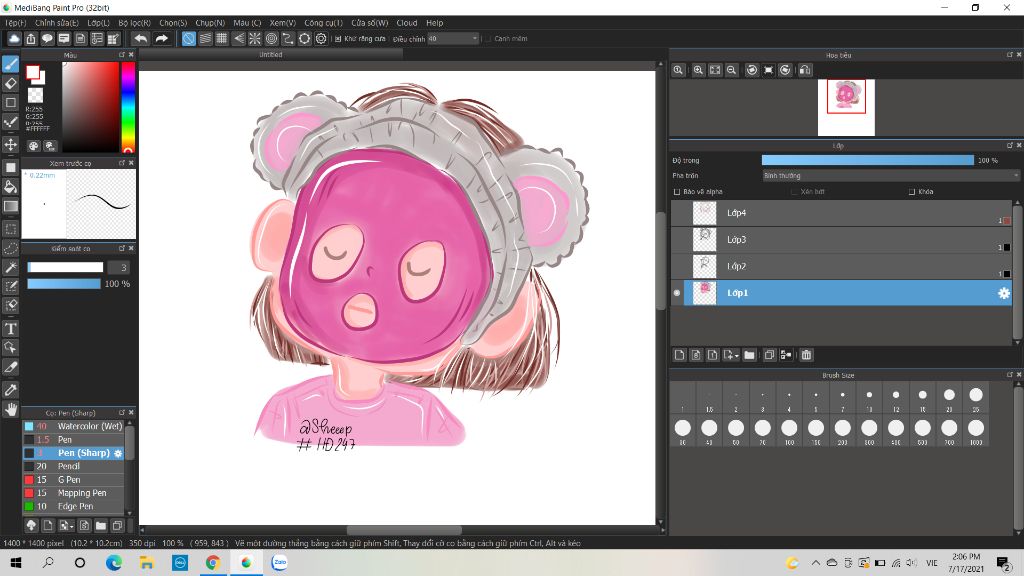Enable the Bảo vệ alpha checkbox
Screen dimensions: 1024x576
[677, 192]
